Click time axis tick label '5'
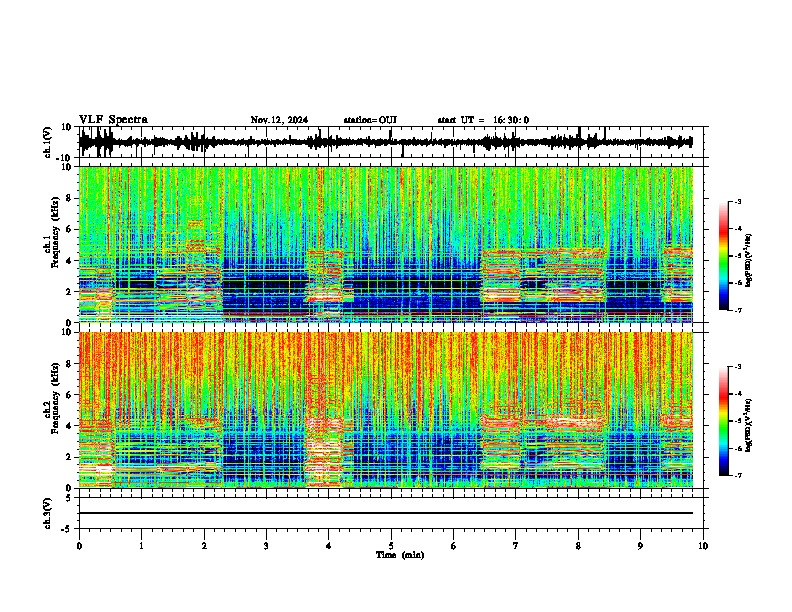 (391, 546)
